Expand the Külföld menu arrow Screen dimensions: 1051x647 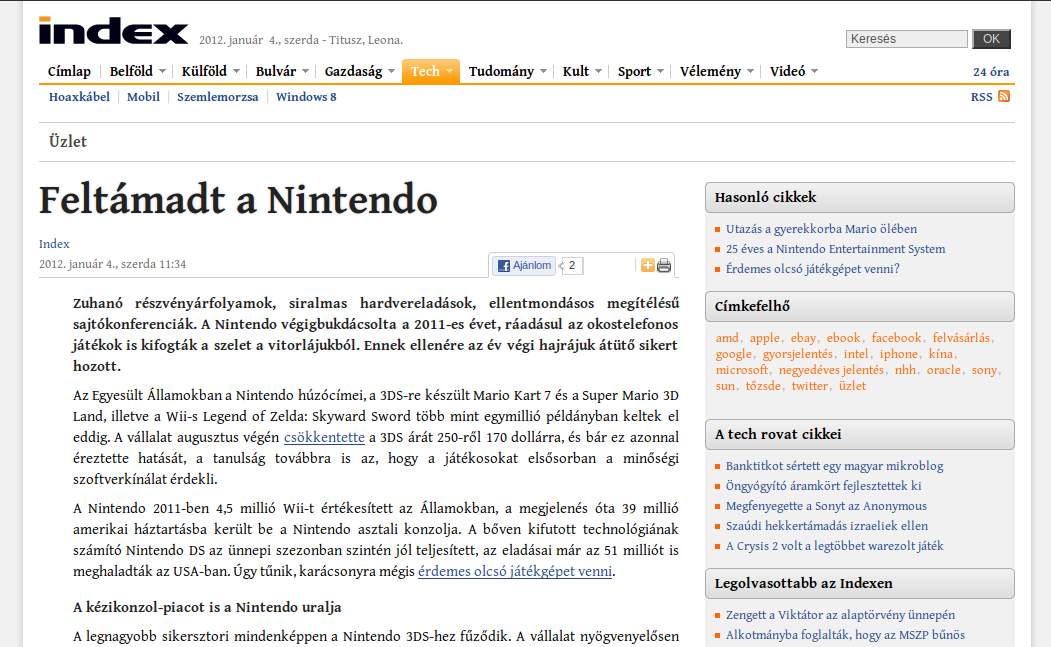236,71
